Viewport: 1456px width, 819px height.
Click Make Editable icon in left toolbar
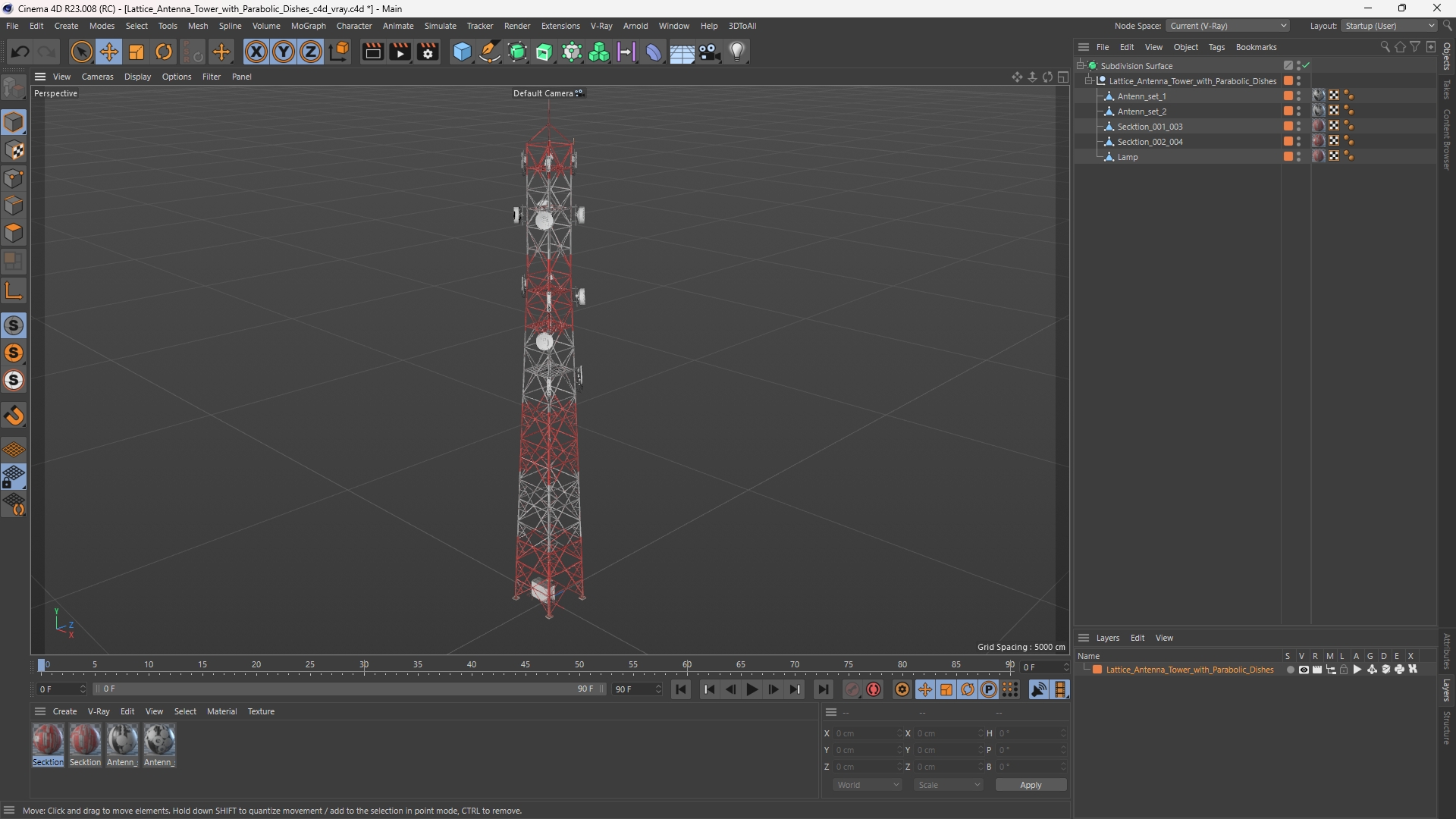point(14,87)
